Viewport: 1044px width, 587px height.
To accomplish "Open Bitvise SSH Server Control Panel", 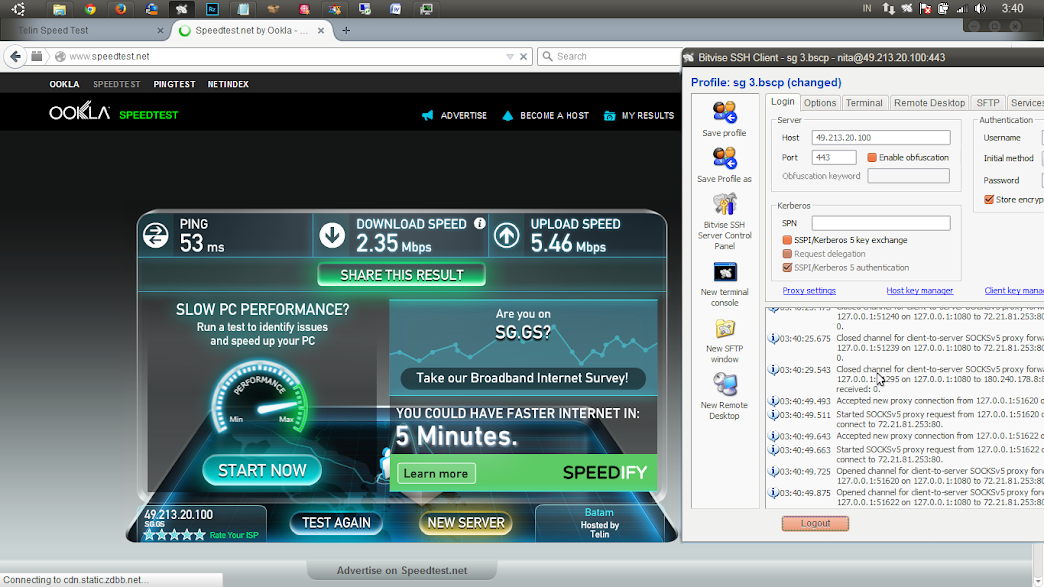I will click(x=724, y=204).
